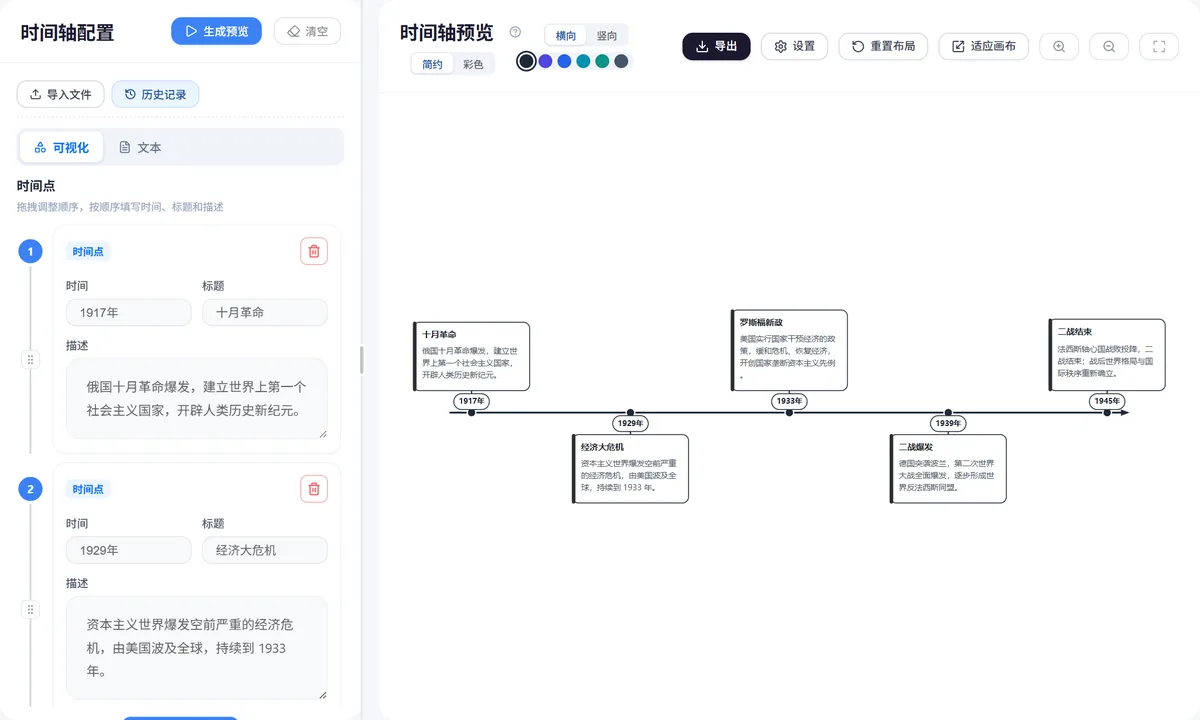Choose the blue color swatch
This screenshot has height=720, width=1200.
point(564,61)
